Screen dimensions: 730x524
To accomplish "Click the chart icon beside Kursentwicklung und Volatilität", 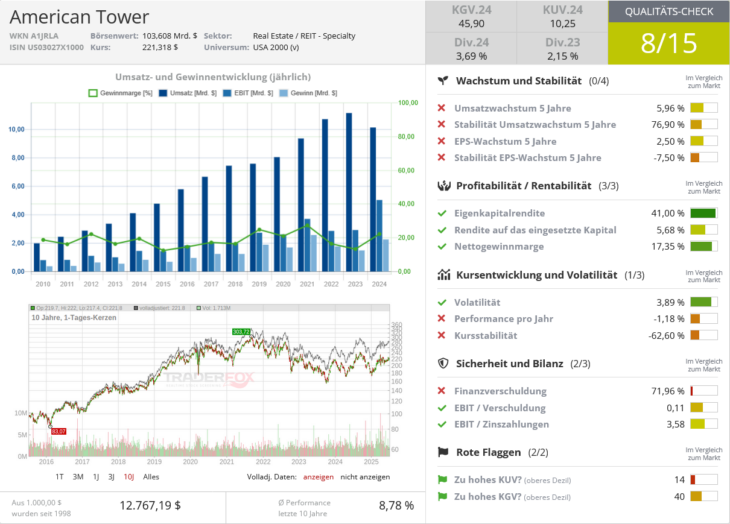I will pyautogui.click(x=444, y=275).
